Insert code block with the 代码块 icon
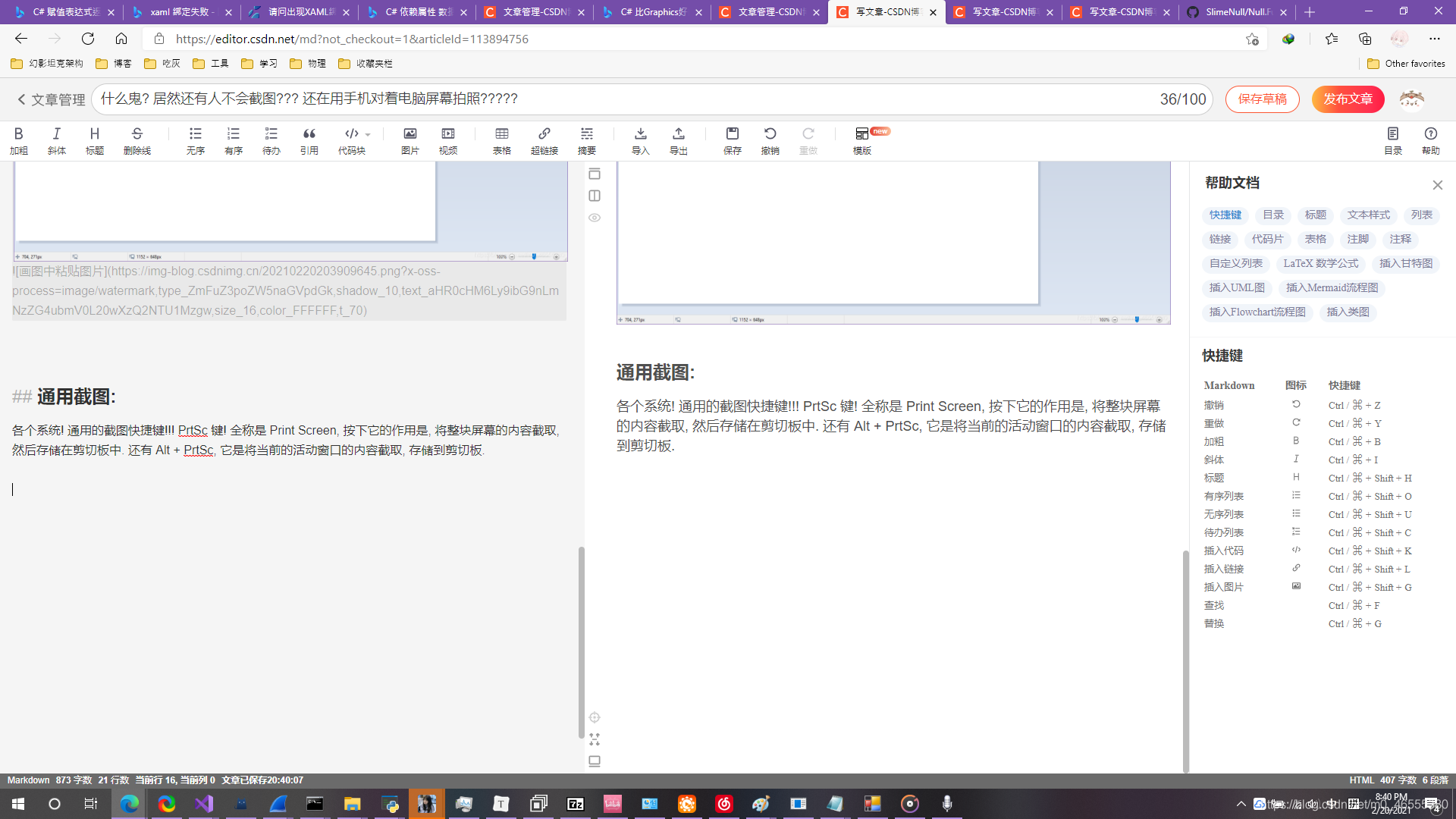This screenshot has height=819, width=1456. (x=352, y=141)
